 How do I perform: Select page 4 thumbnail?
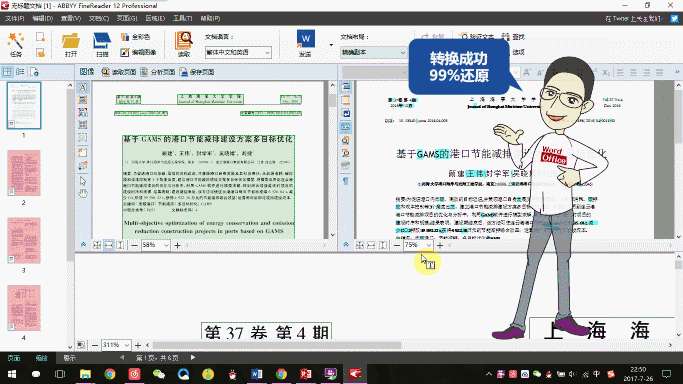tap(24, 308)
